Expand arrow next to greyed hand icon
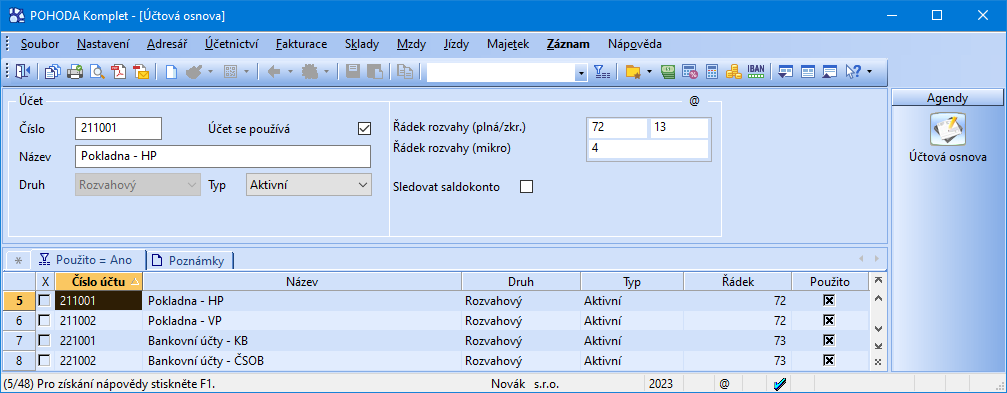The width and height of the screenshot is (1007, 393). (x=211, y=72)
